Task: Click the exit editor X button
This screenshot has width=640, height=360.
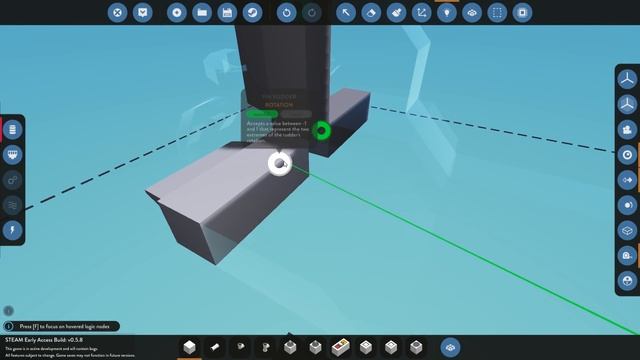Action: pyautogui.click(x=117, y=13)
